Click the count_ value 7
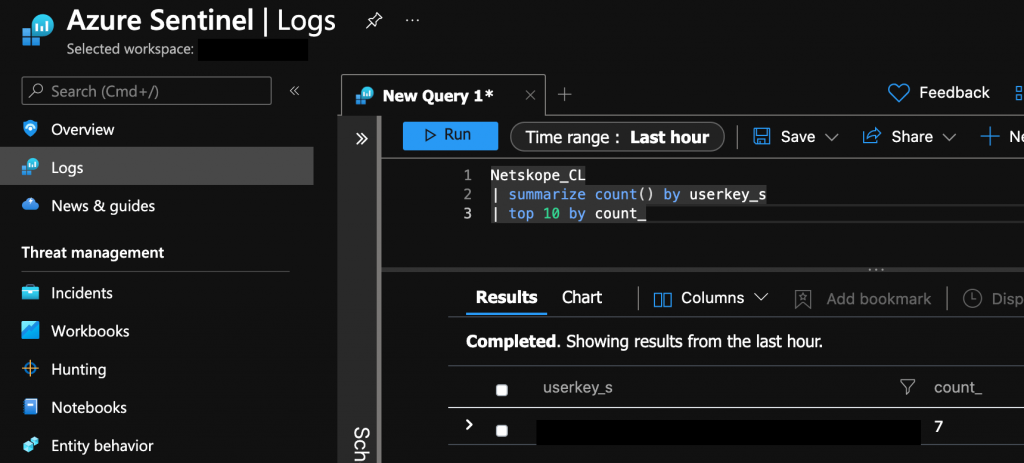The height and width of the screenshot is (463, 1024). [x=938, y=427]
